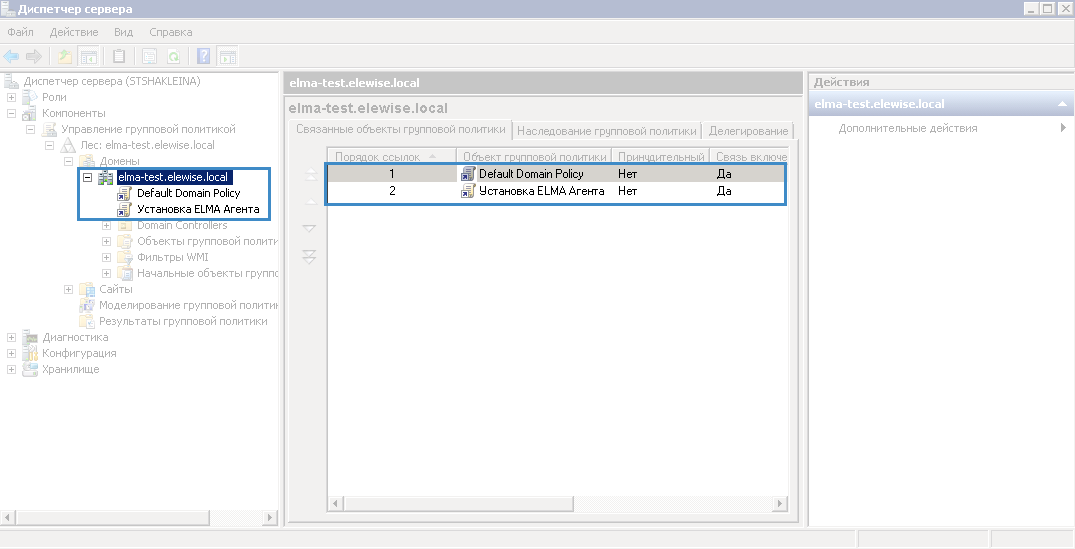Select Установка ELMA Агента row in list
The width and height of the screenshot is (1075, 549).
557,191
